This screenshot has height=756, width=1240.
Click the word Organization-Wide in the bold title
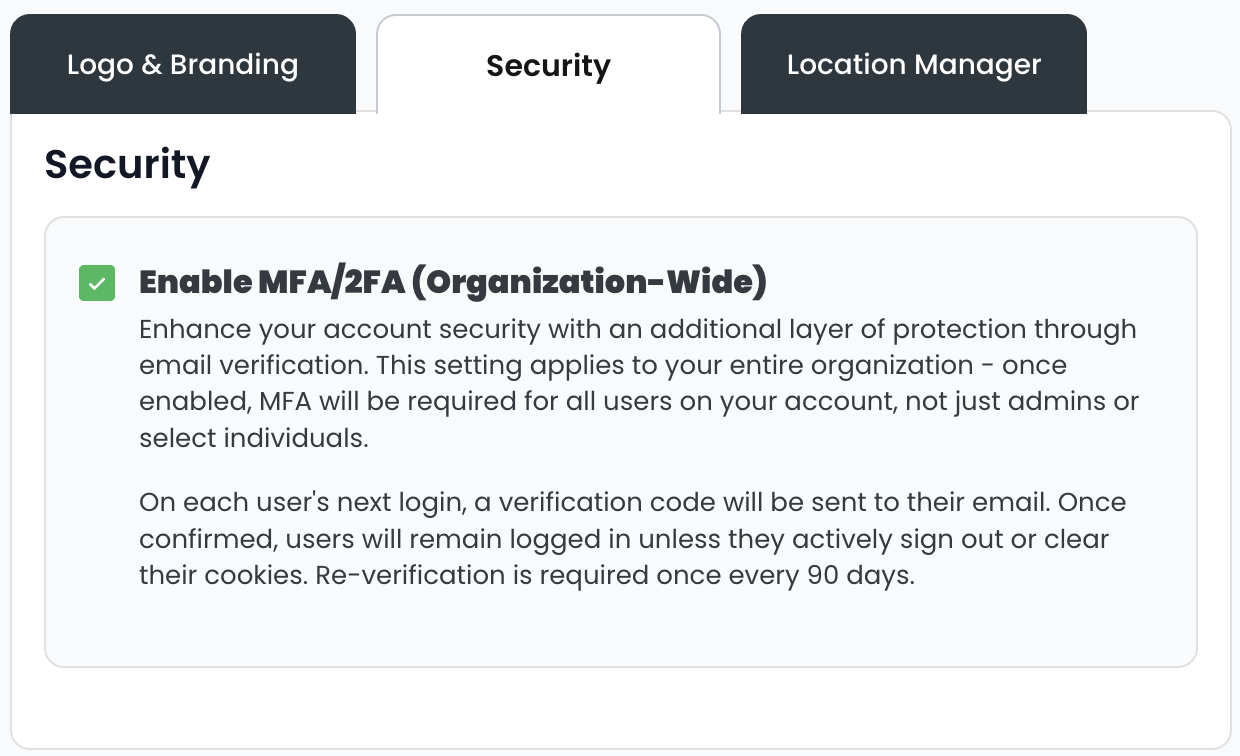589,283
